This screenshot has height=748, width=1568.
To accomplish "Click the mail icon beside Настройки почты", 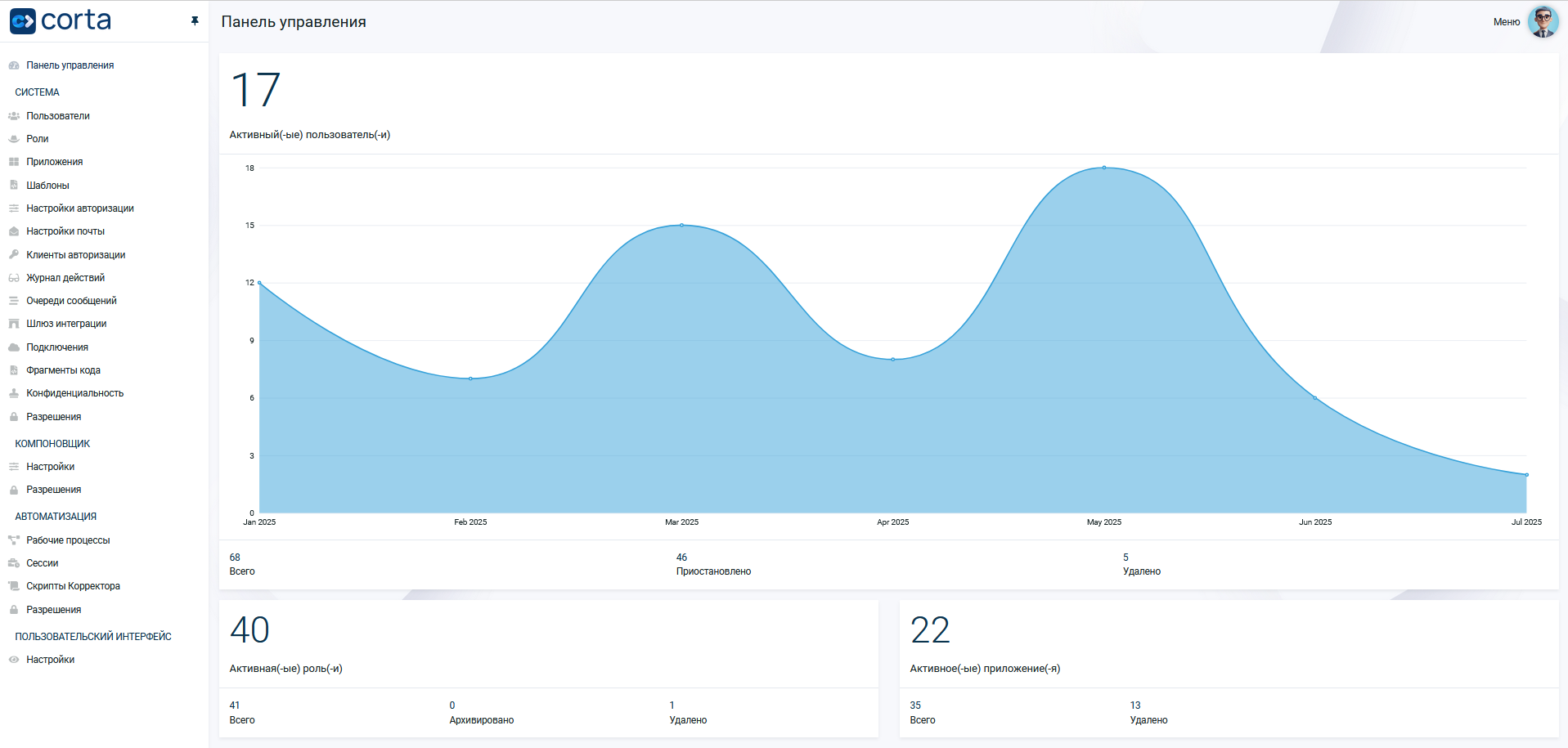I will (14, 231).
